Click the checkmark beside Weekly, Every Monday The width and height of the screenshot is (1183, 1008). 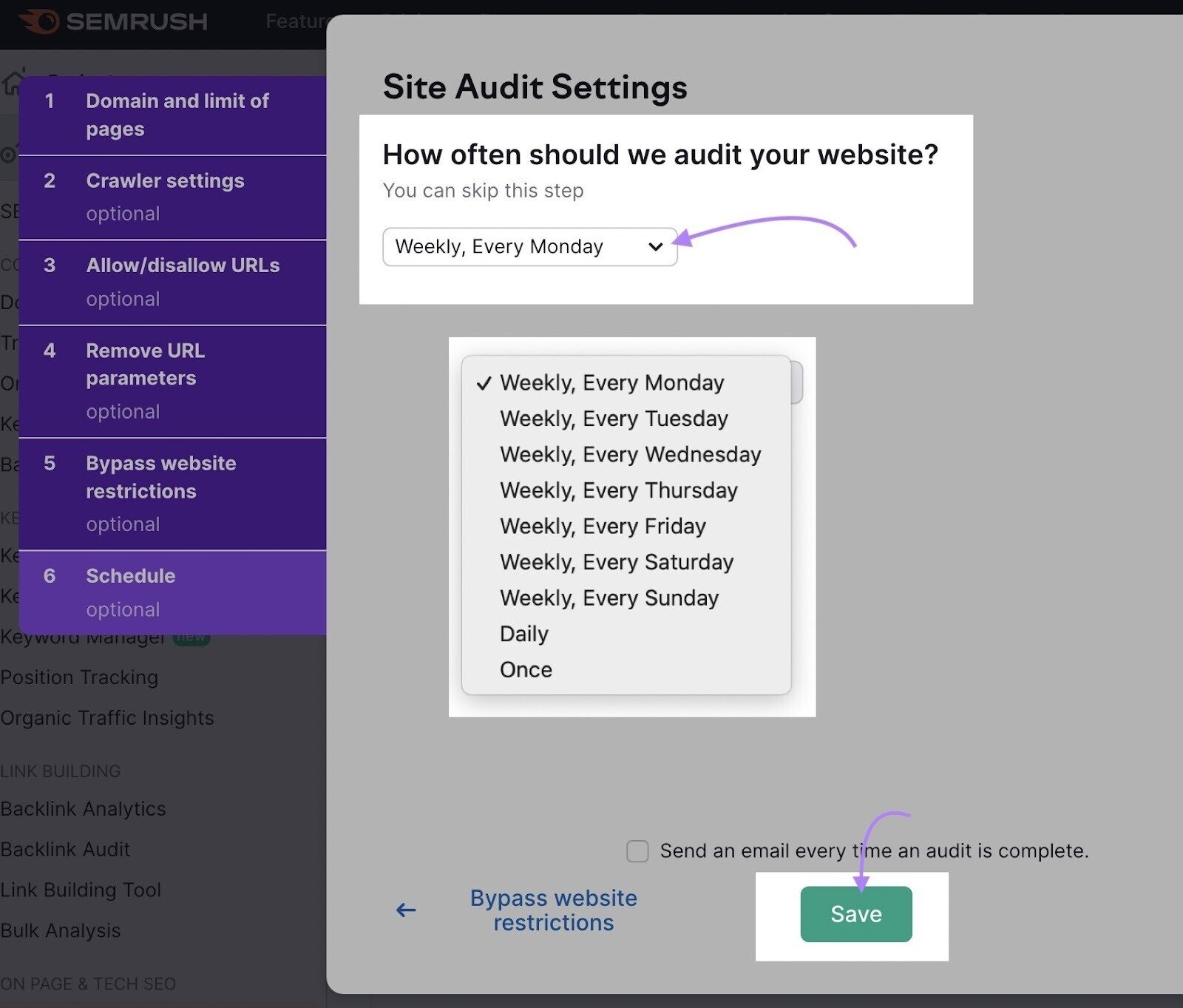pos(485,382)
